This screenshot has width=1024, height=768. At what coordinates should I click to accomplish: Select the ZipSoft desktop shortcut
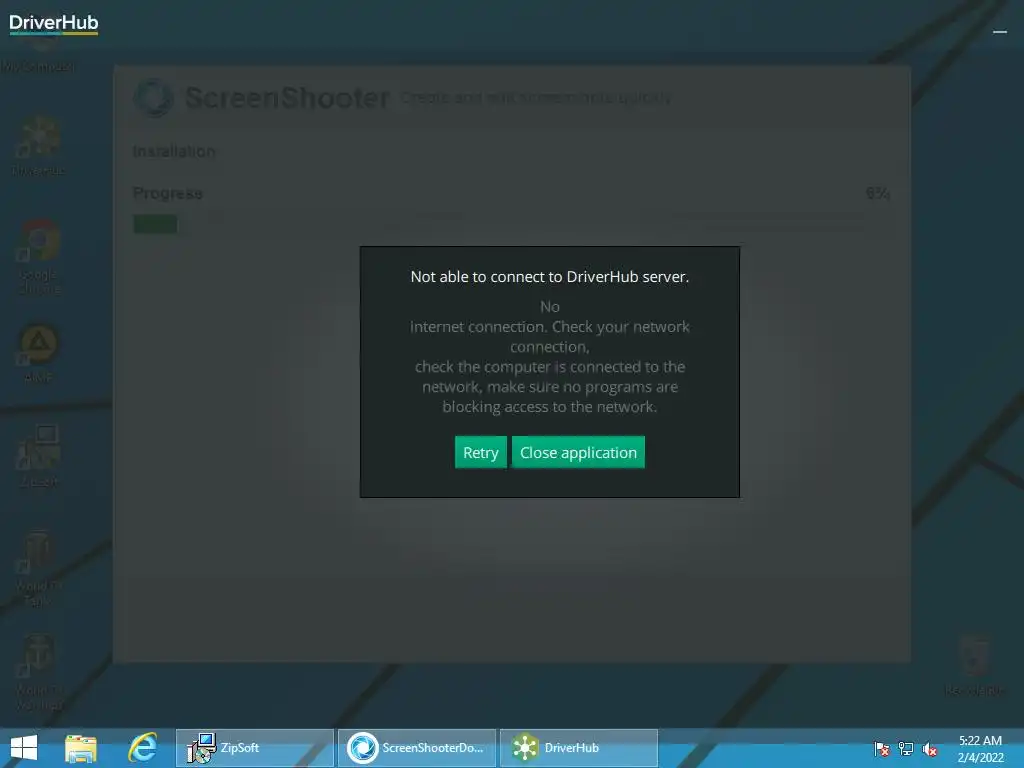(x=38, y=456)
